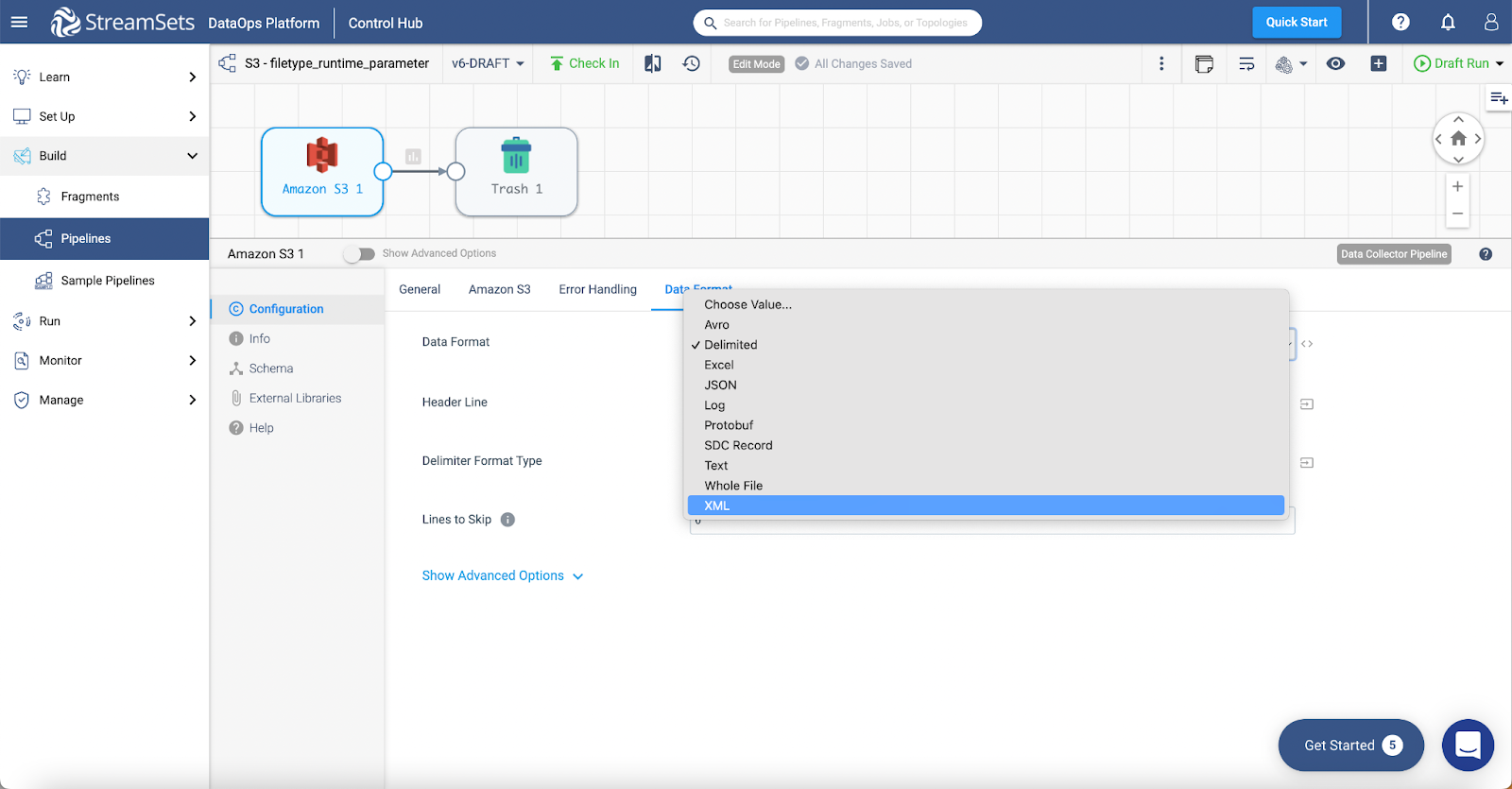The image size is (1512, 789).
Task: Pan the canvas down with the arrow
Action: 1458,159
